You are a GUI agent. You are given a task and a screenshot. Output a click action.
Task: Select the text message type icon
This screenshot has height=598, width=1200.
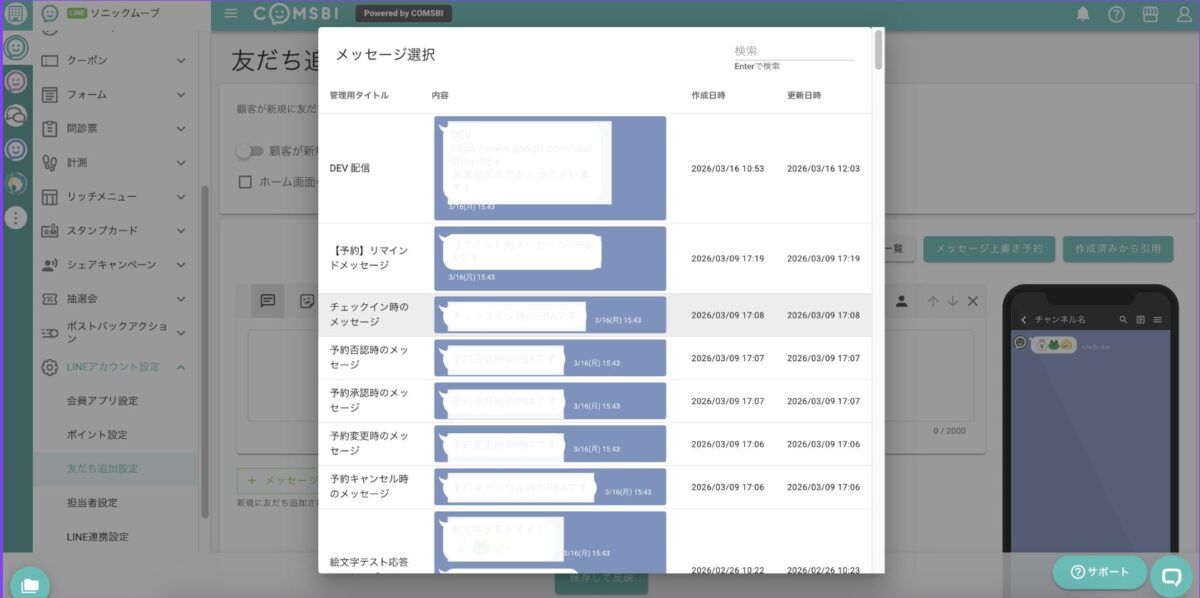[267, 301]
